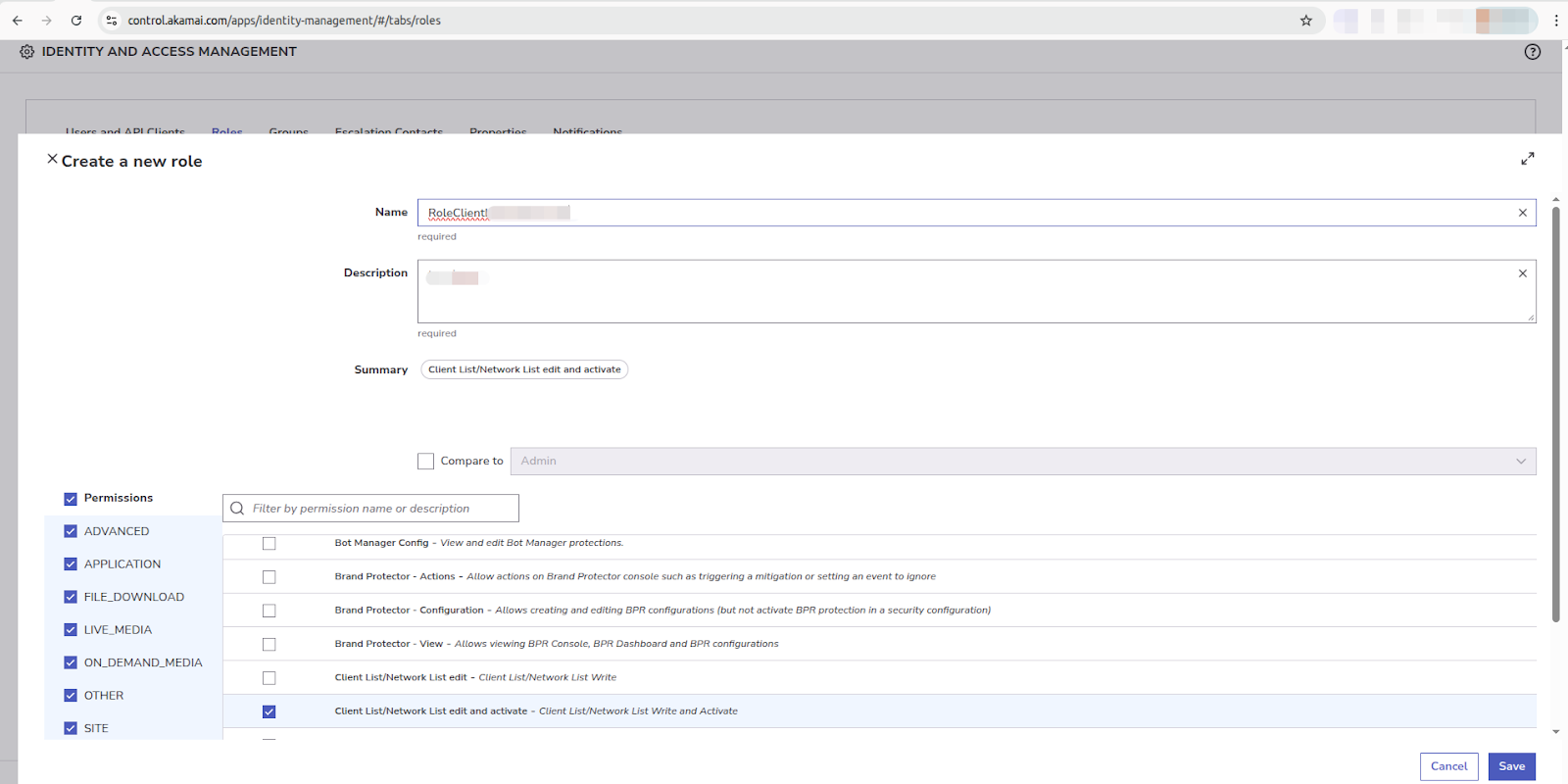Uncheck Client List/Network List edit and activate

click(x=269, y=711)
